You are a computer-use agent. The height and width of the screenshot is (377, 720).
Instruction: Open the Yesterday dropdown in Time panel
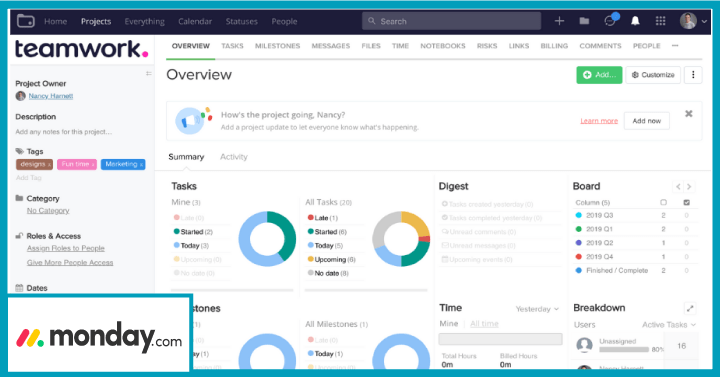pos(537,309)
